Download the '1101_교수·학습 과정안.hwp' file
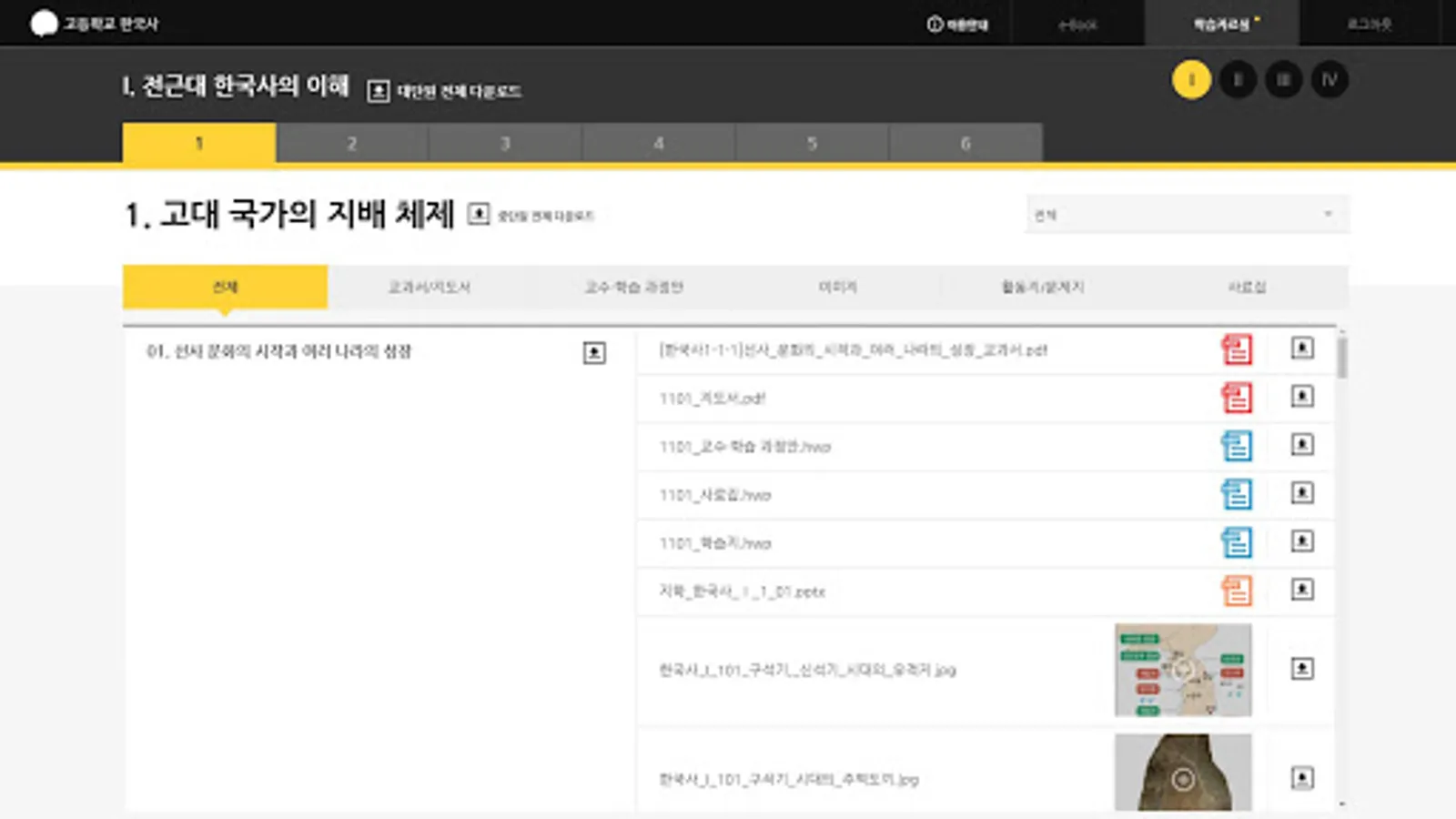The image size is (1456, 819). (x=1302, y=444)
